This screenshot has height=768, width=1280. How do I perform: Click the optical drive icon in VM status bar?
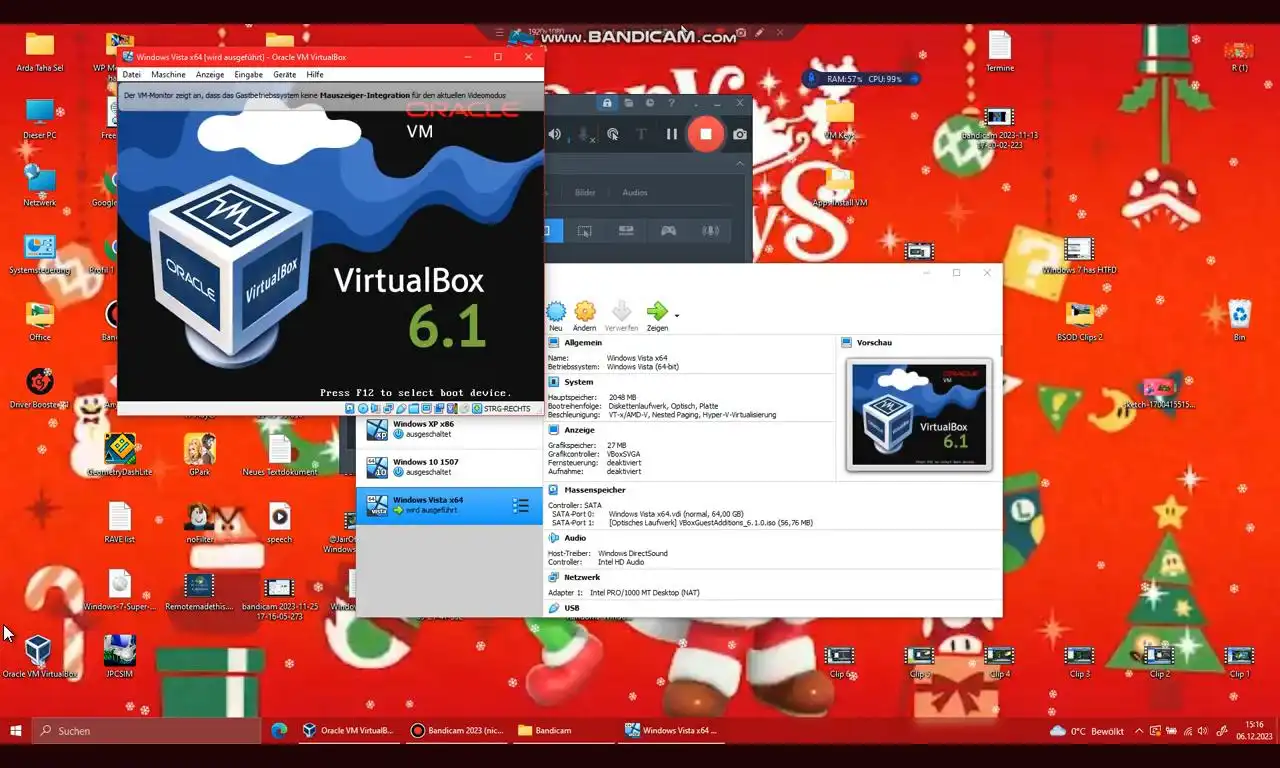pyautogui.click(x=363, y=408)
